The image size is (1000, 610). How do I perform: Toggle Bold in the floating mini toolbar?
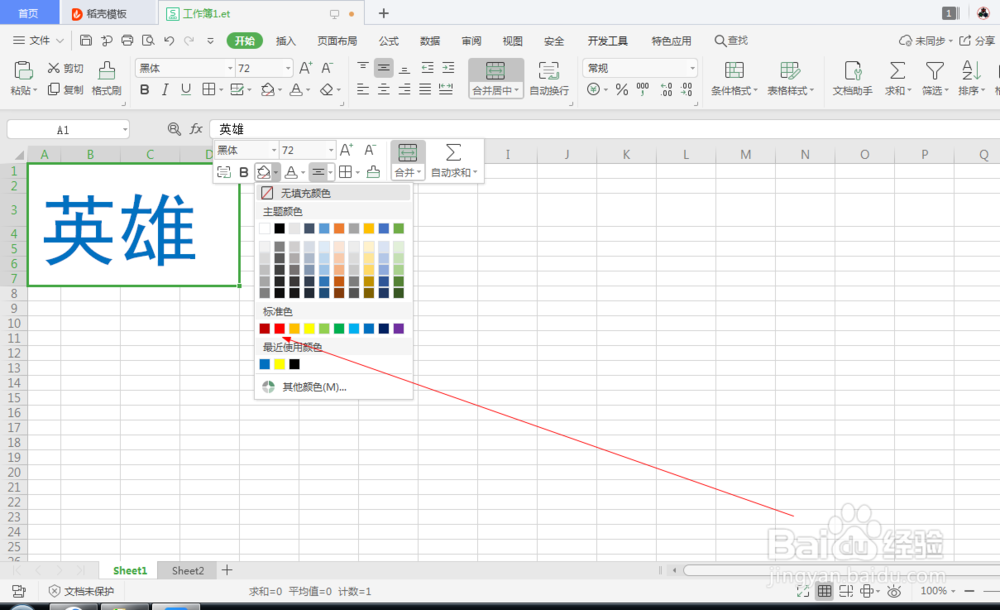pos(244,172)
